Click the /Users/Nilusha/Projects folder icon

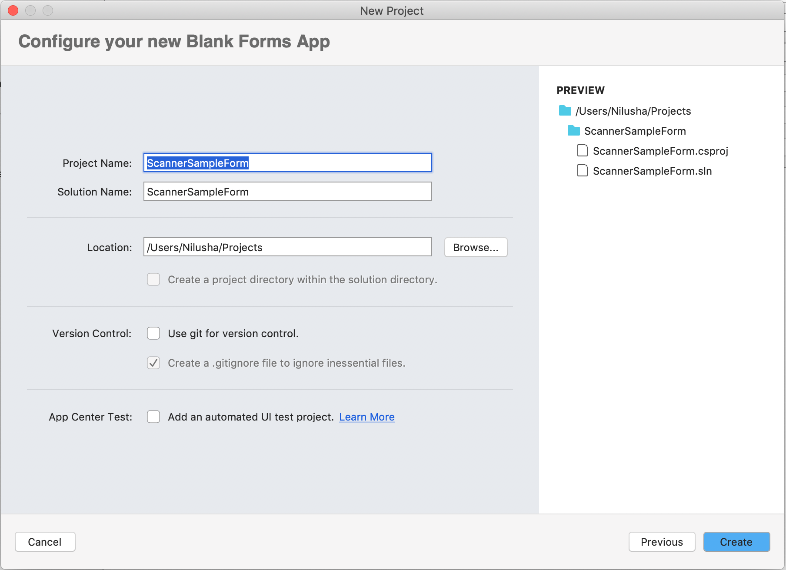pos(565,111)
